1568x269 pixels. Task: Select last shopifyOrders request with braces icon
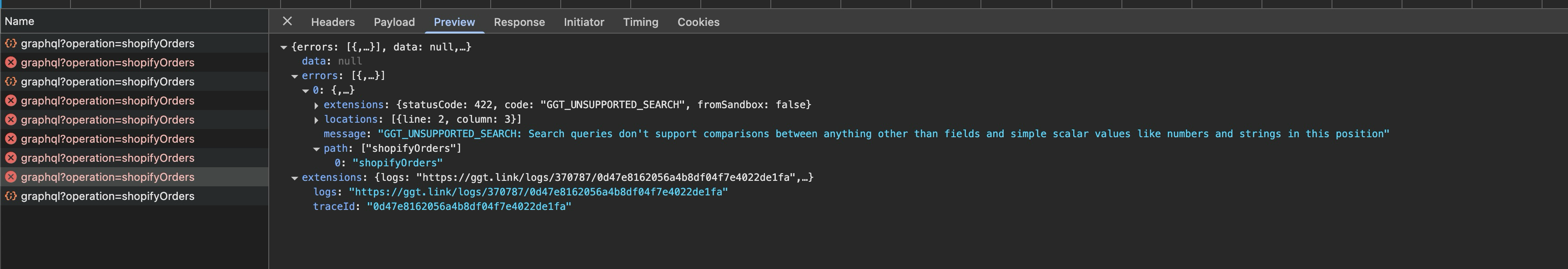click(x=134, y=196)
